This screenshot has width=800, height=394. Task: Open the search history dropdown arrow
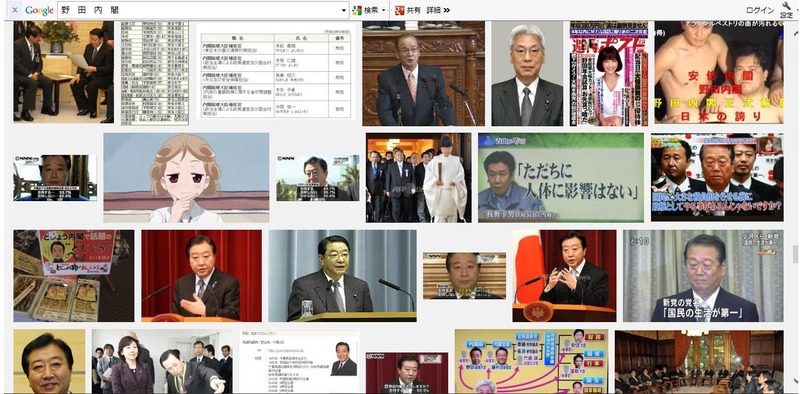pos(345,10)
